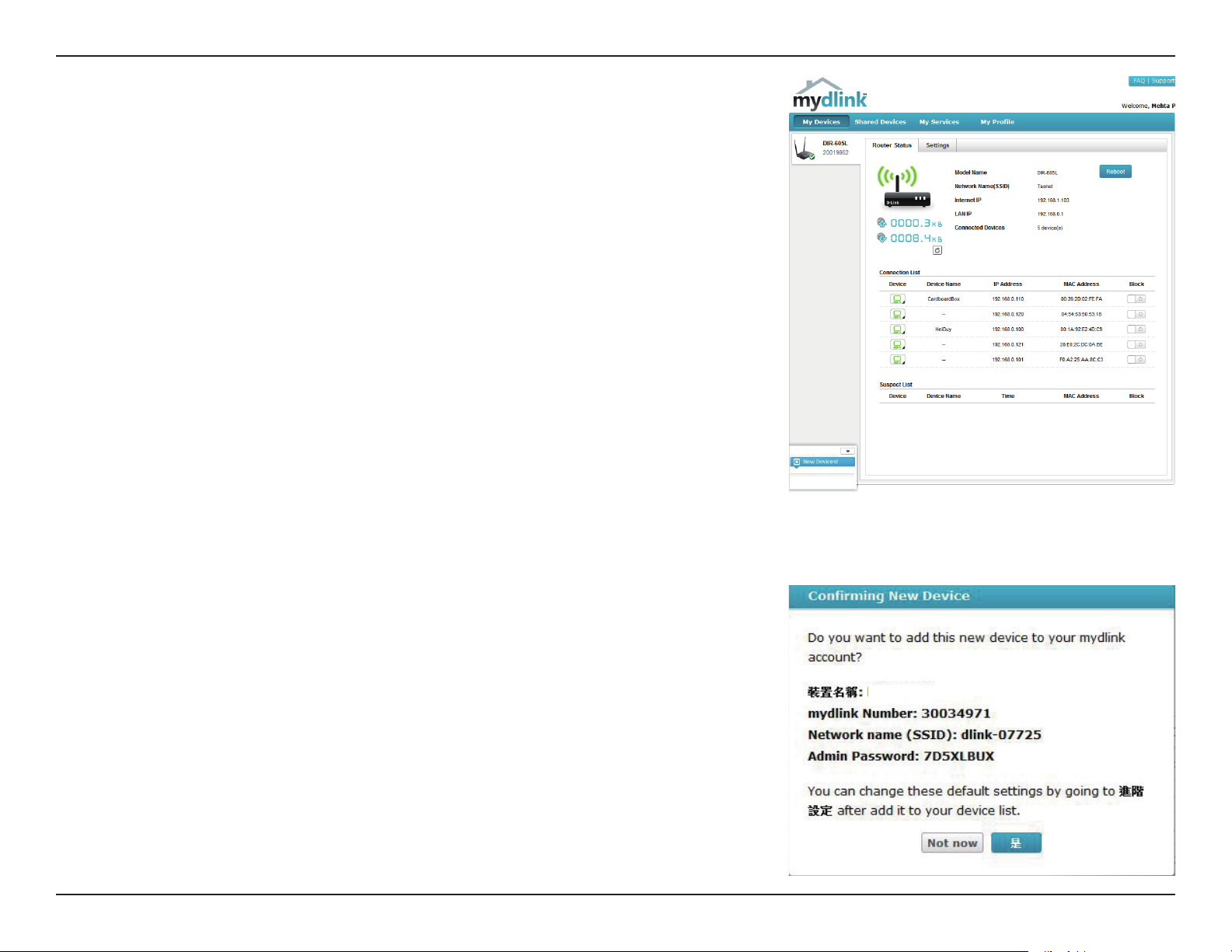Click Time column header in Suspect List

point(1008,396)
